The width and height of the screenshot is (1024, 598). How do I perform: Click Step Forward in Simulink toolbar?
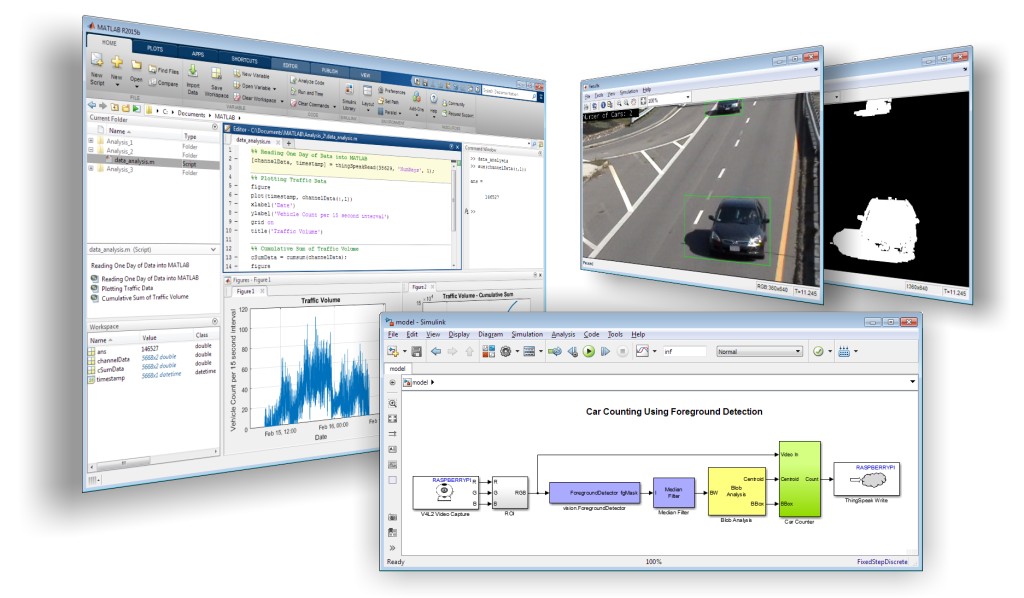(x=605, y=351)
